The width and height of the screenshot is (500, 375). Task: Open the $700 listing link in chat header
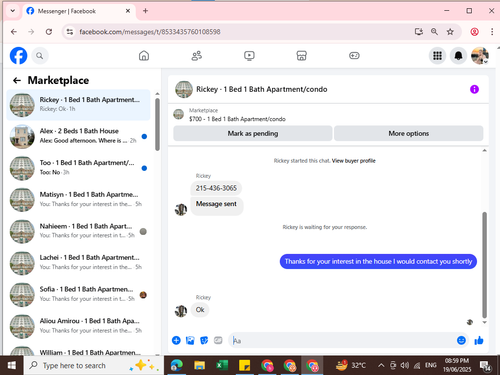click(237, 119)
